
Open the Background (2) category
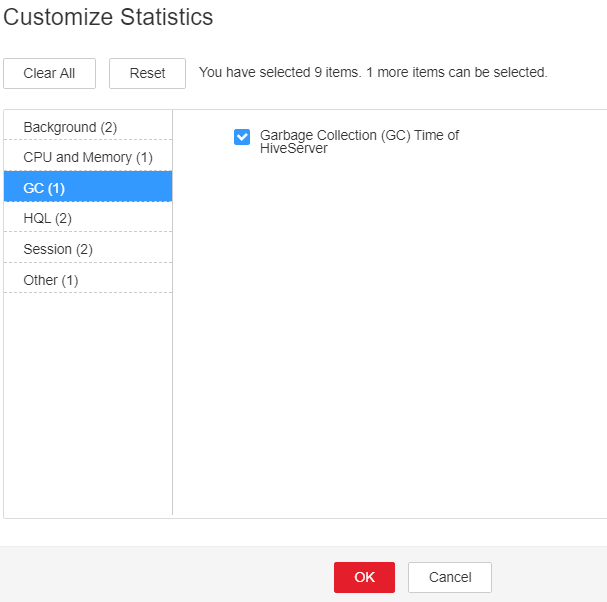pos(88,127)
